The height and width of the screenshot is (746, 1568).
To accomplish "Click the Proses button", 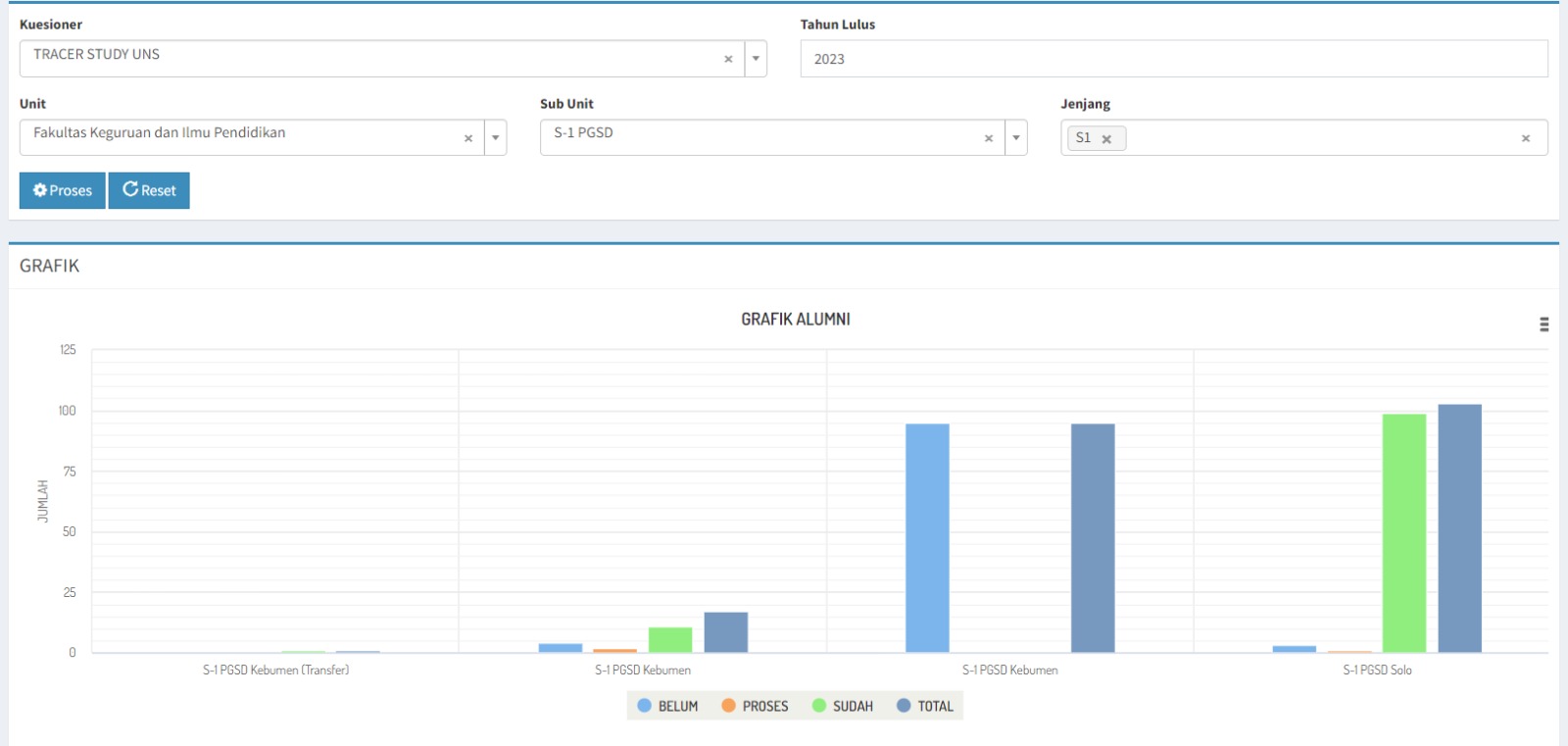I will point(63,190).
